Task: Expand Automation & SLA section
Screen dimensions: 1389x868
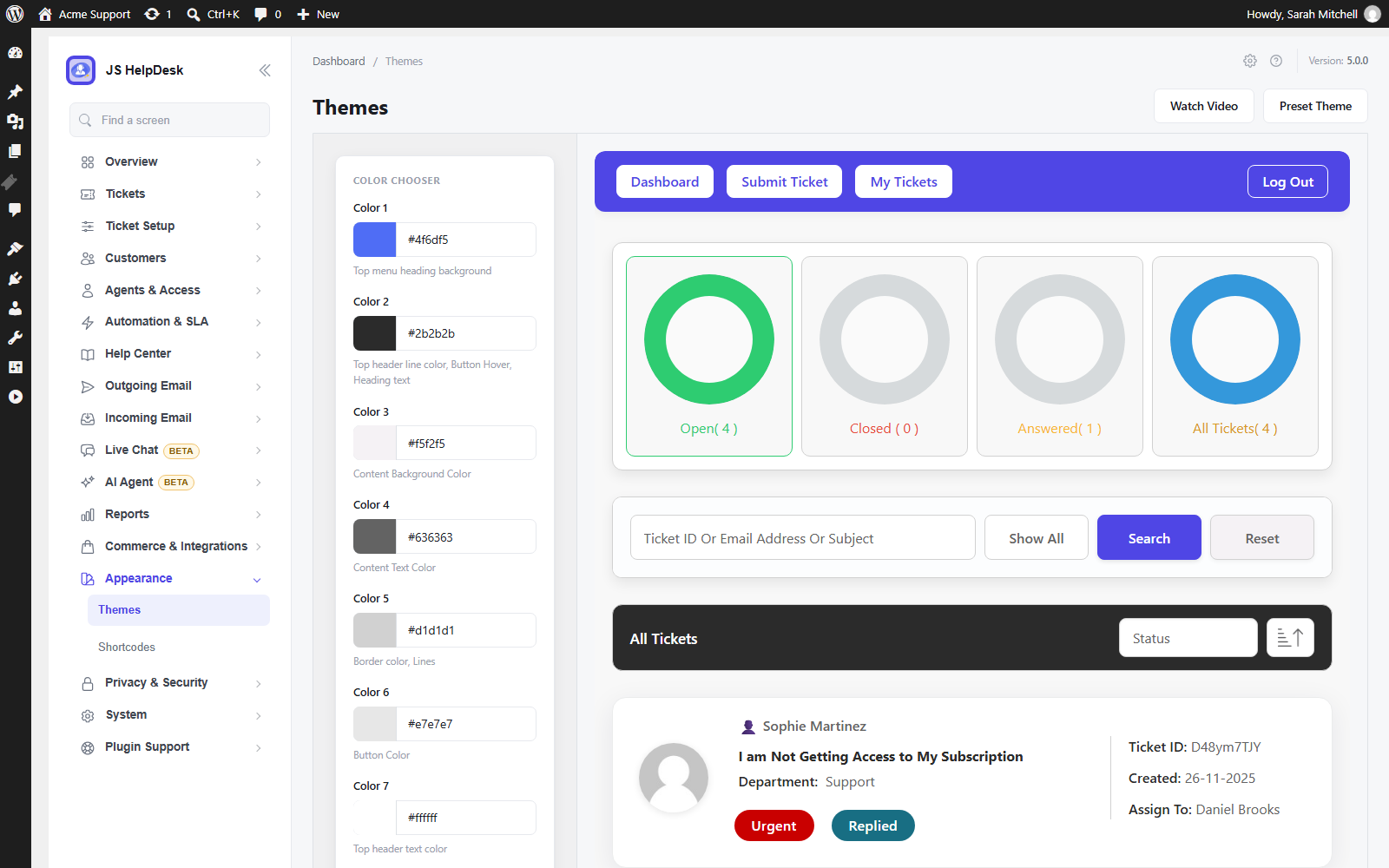Action: point(171,321)
